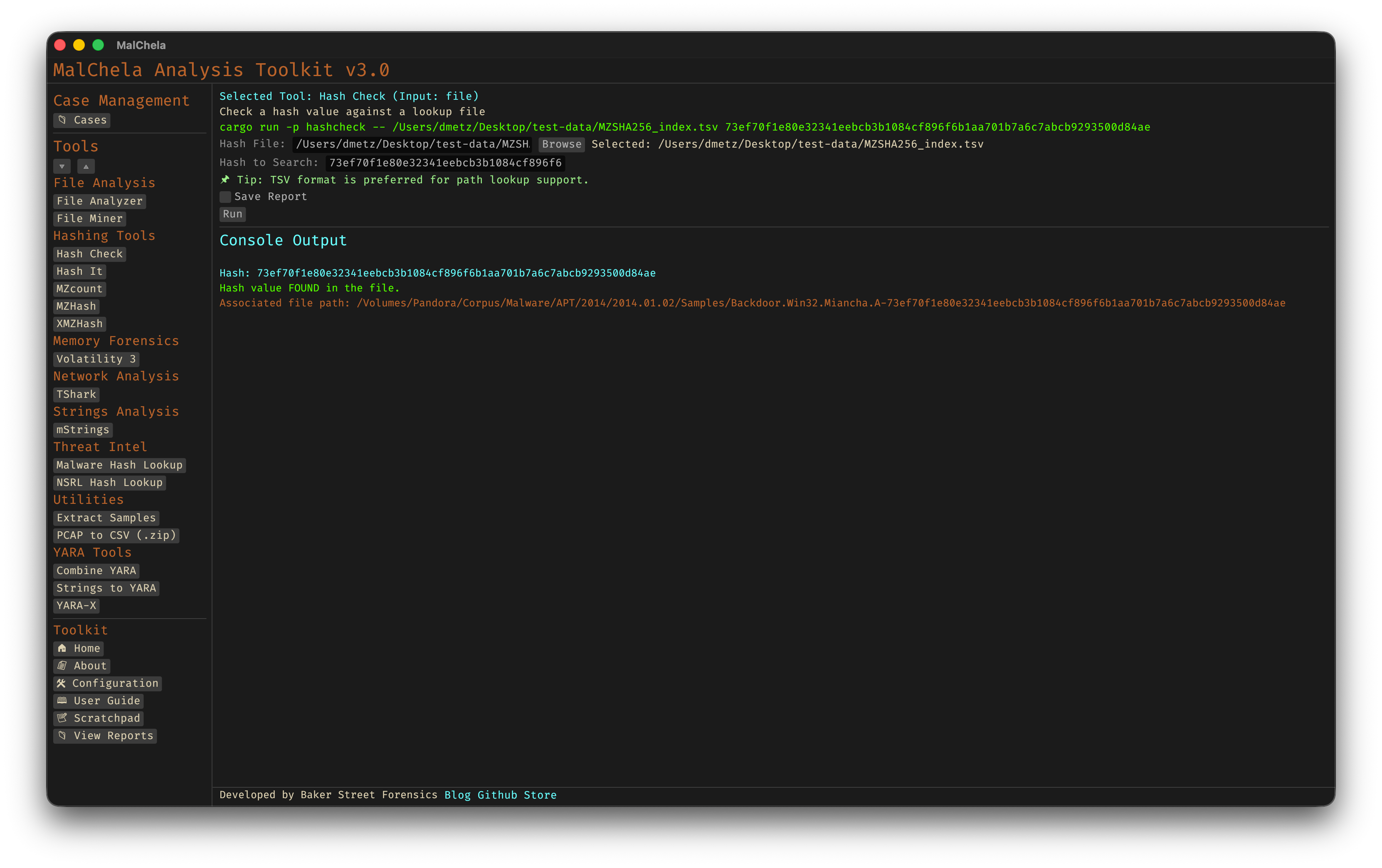Open the TShark tool
Viewport: 1382px width, 868px height.
tap(77, 395)
